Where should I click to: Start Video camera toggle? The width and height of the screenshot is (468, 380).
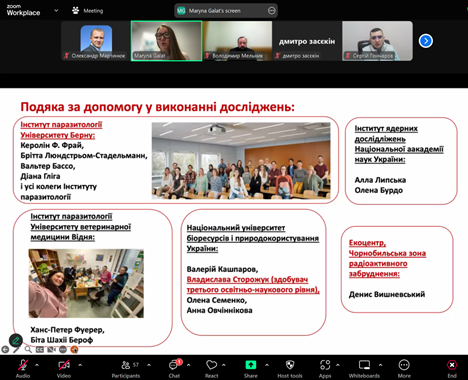[x=64, y=369]
